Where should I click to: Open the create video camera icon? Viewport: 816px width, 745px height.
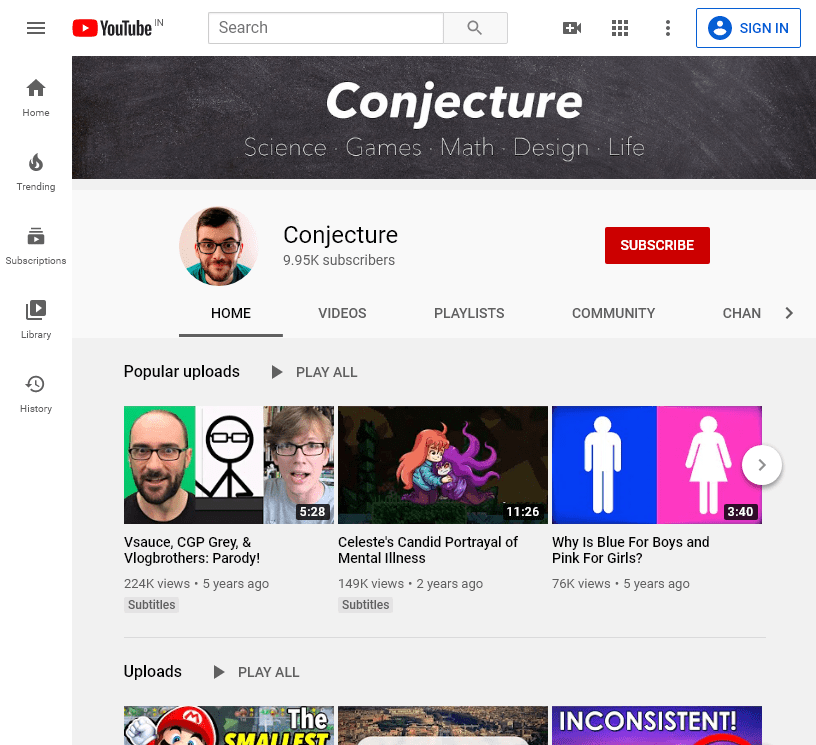[x=572, y=28]
